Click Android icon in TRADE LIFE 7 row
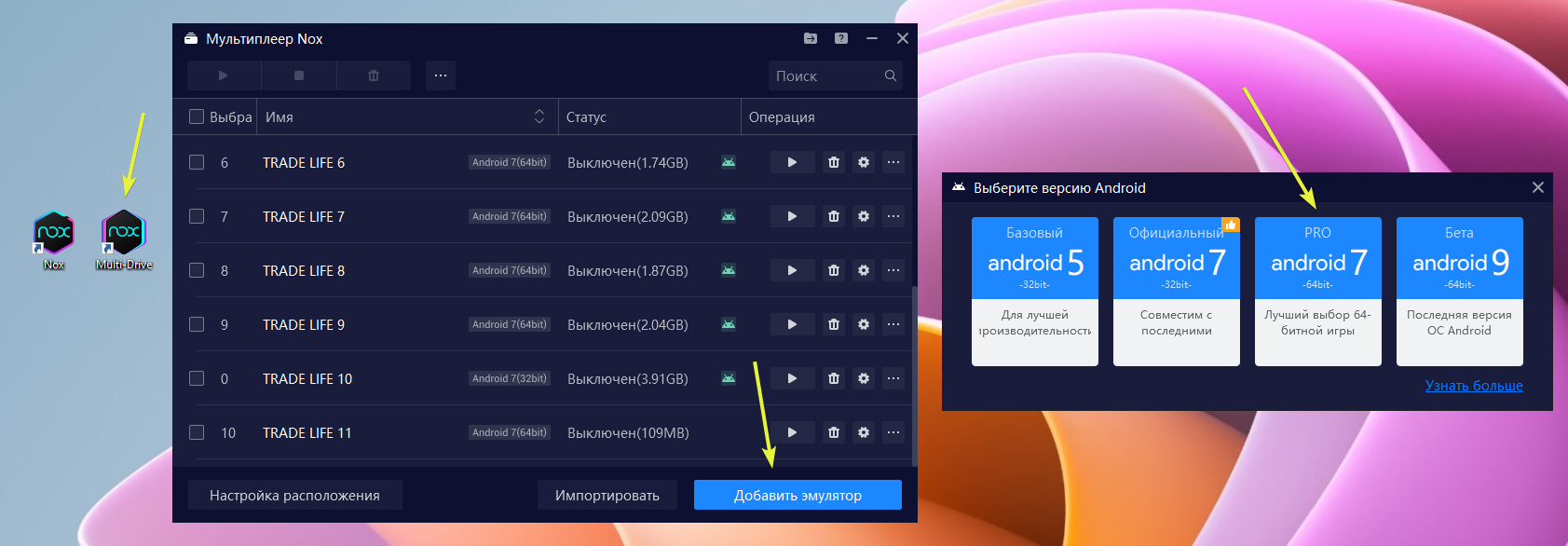The image size is (1568, 546). coord(729,216)
